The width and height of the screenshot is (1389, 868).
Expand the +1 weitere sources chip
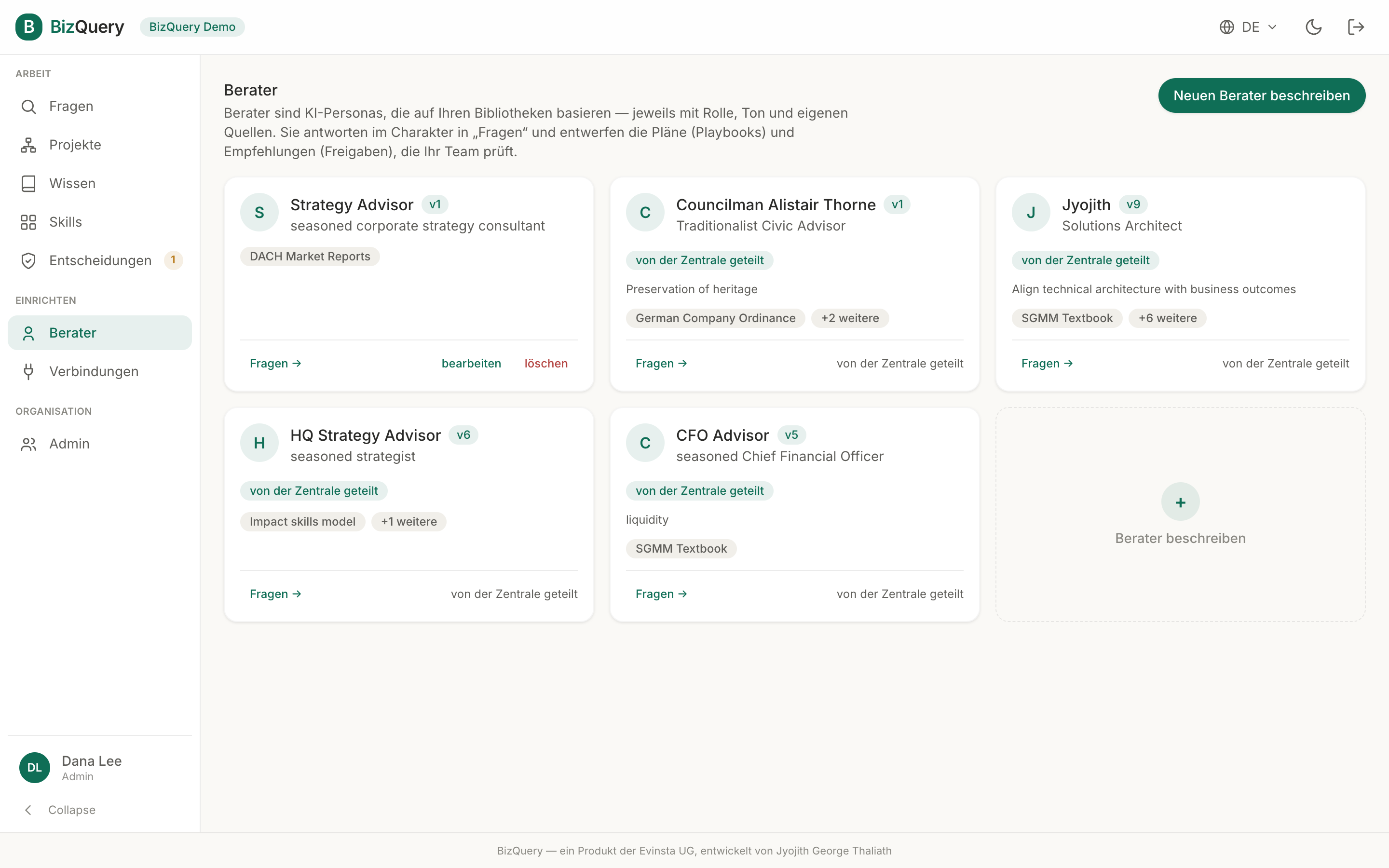[409, 521]
